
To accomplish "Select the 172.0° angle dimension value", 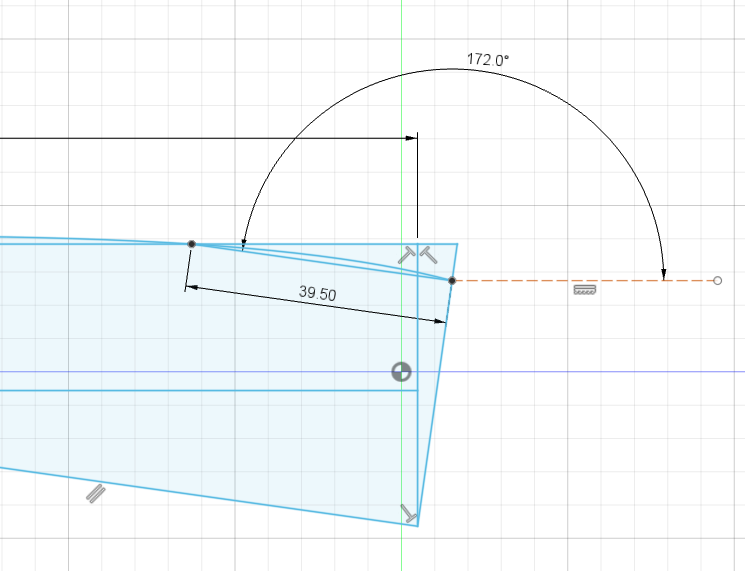I will pos(487,60).
